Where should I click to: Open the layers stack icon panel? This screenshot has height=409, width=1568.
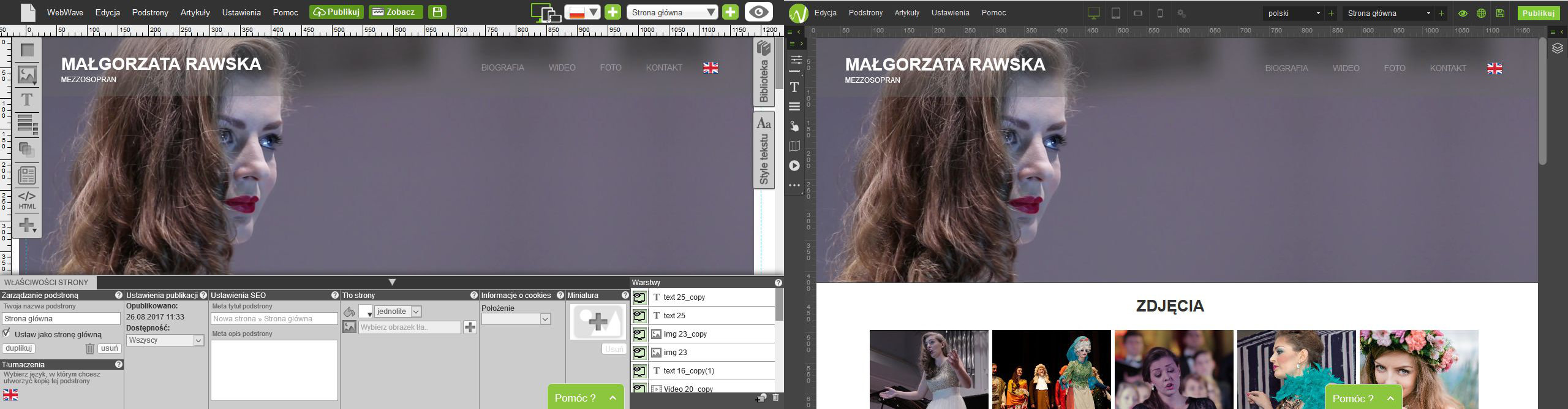tap(1558, 48)
